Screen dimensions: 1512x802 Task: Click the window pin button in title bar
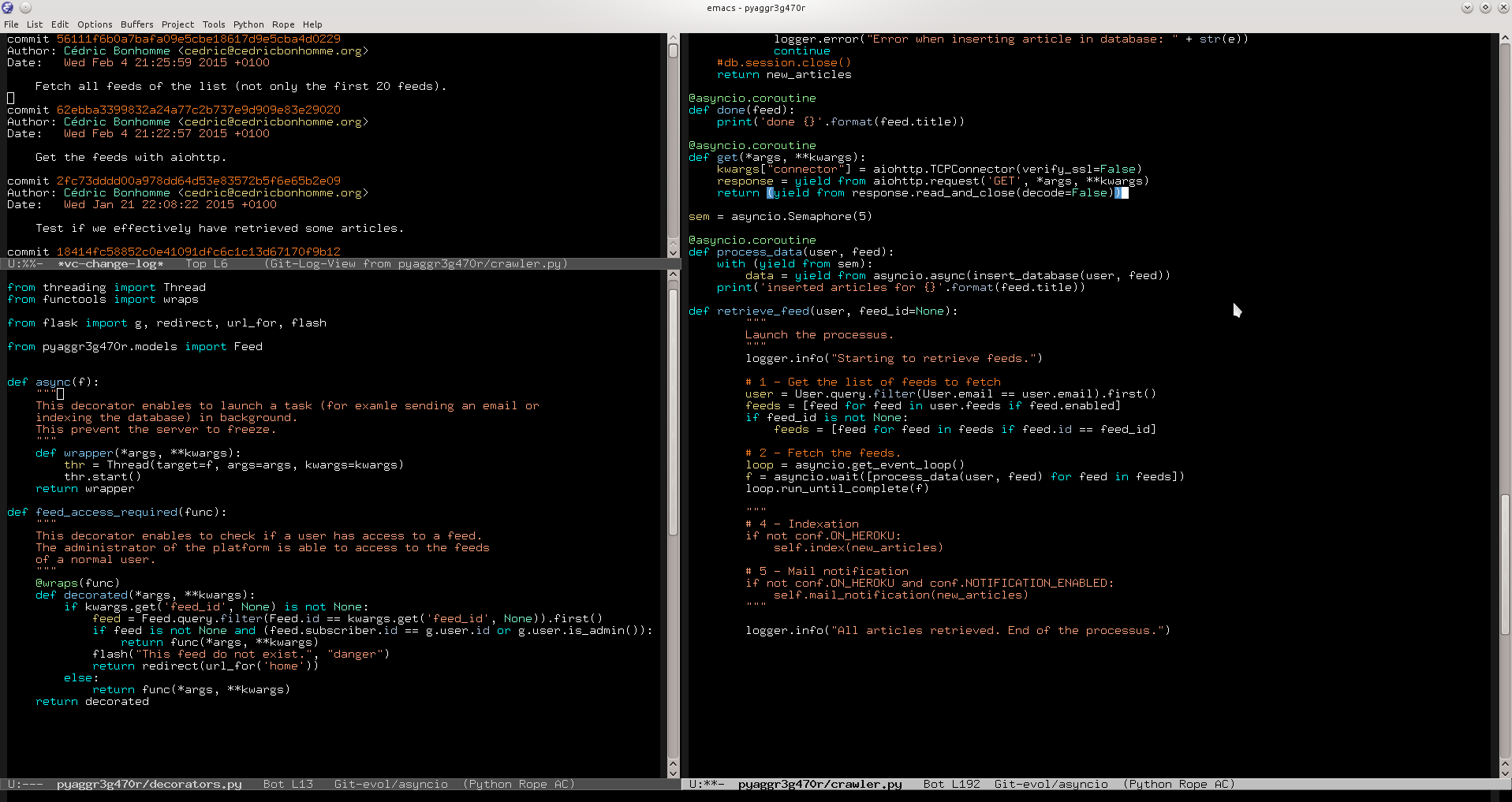[25, 8]
